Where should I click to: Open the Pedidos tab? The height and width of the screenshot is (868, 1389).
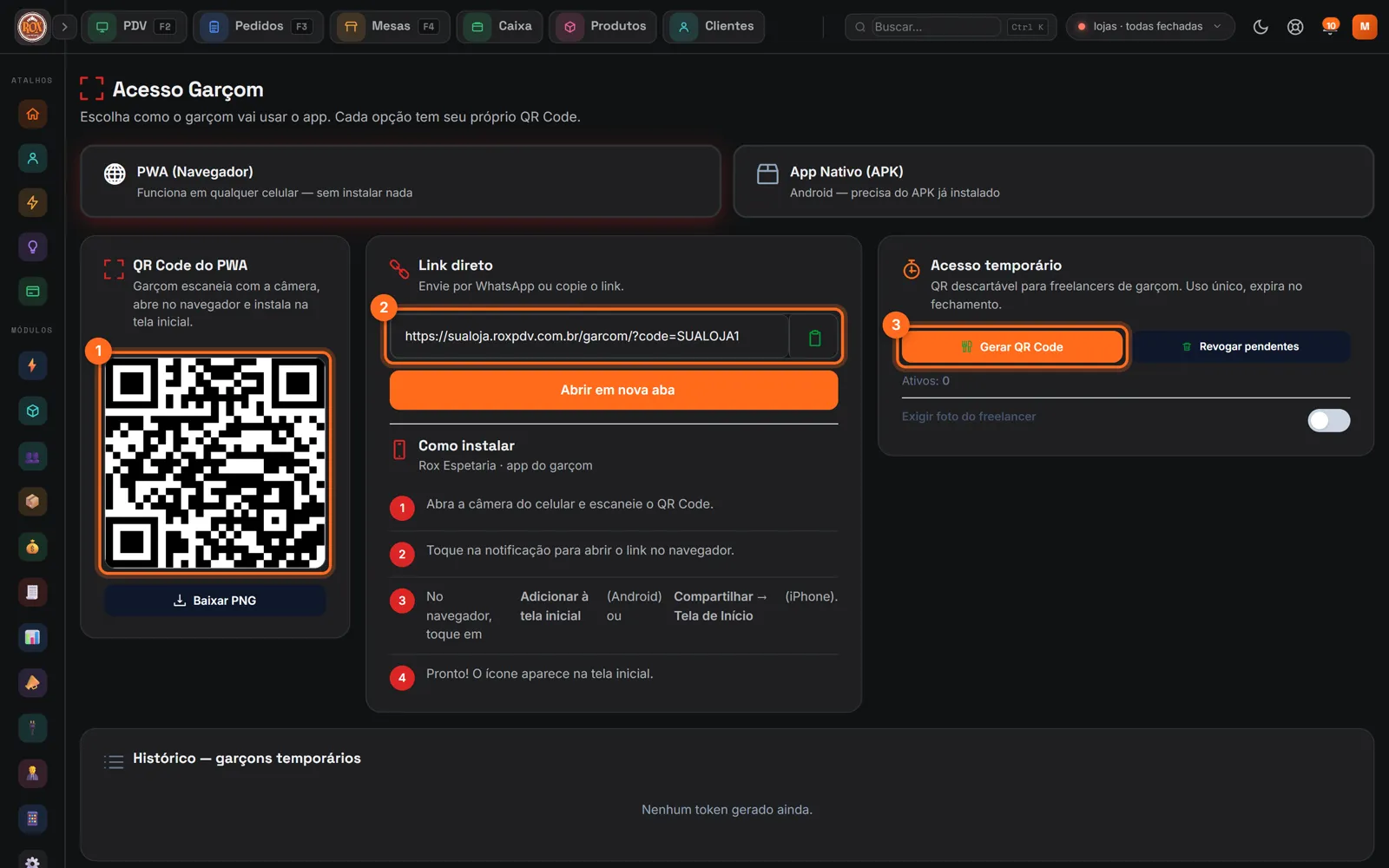(x=258, y=27)
